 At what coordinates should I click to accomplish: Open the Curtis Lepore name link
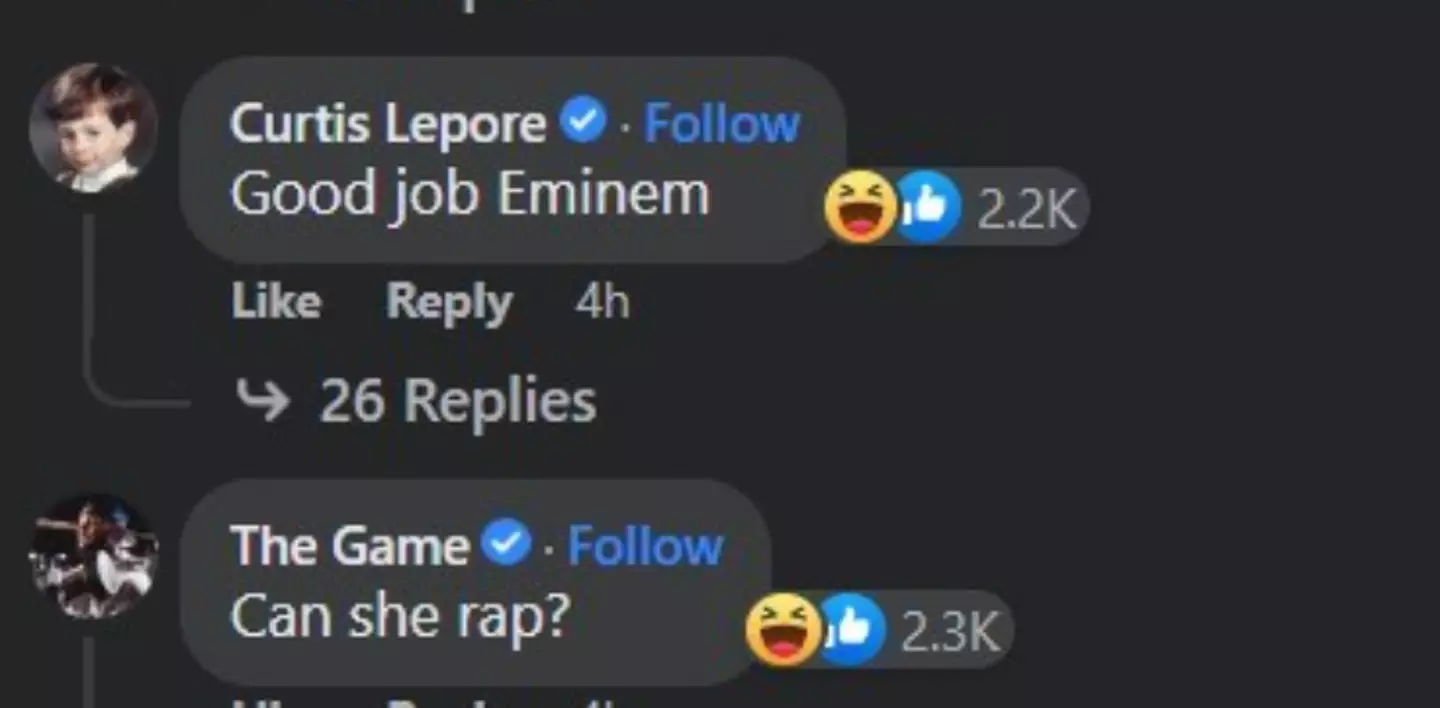point(388,124)
